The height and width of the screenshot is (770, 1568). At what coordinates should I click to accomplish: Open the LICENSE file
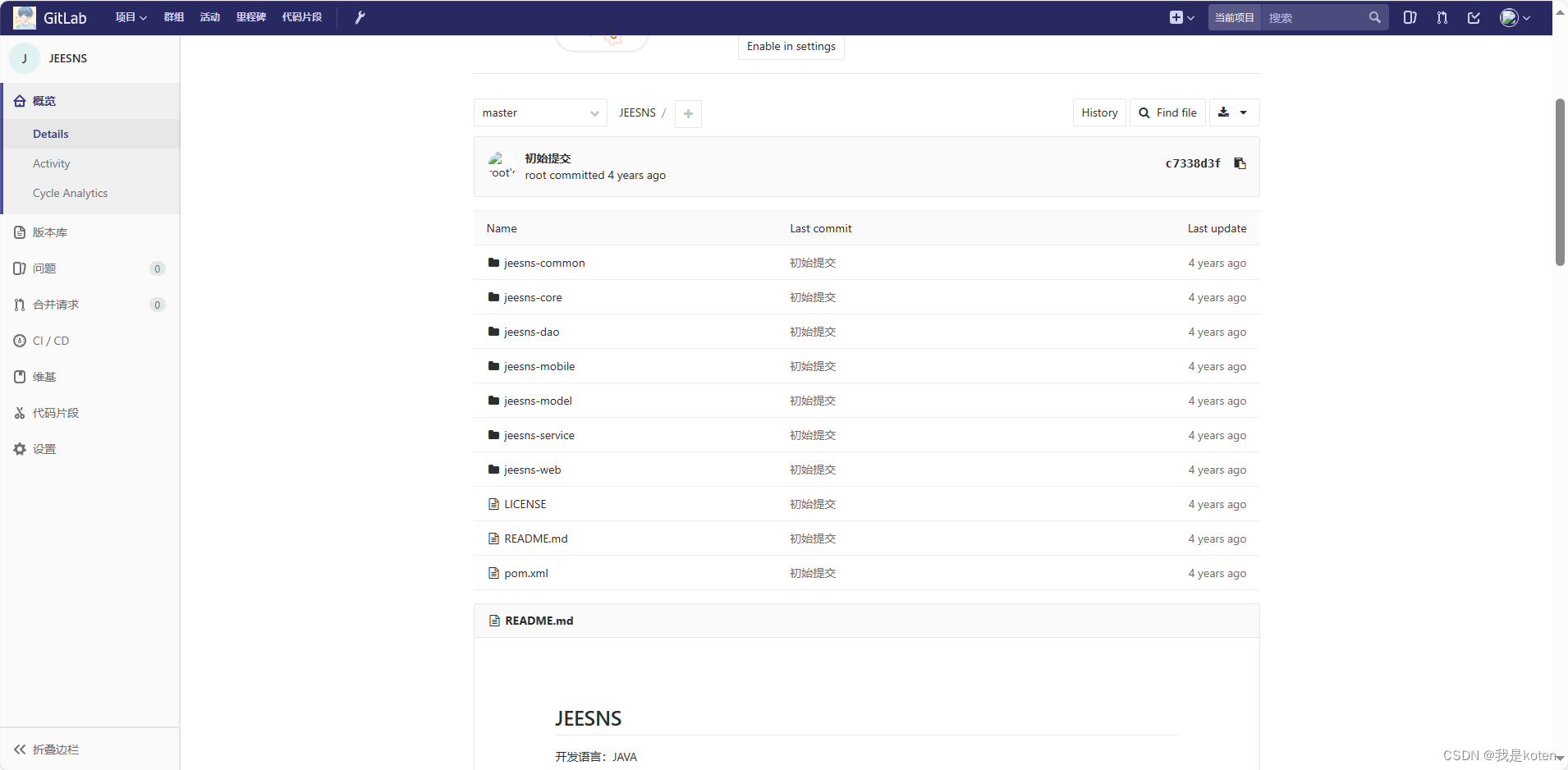click(525, 504)
